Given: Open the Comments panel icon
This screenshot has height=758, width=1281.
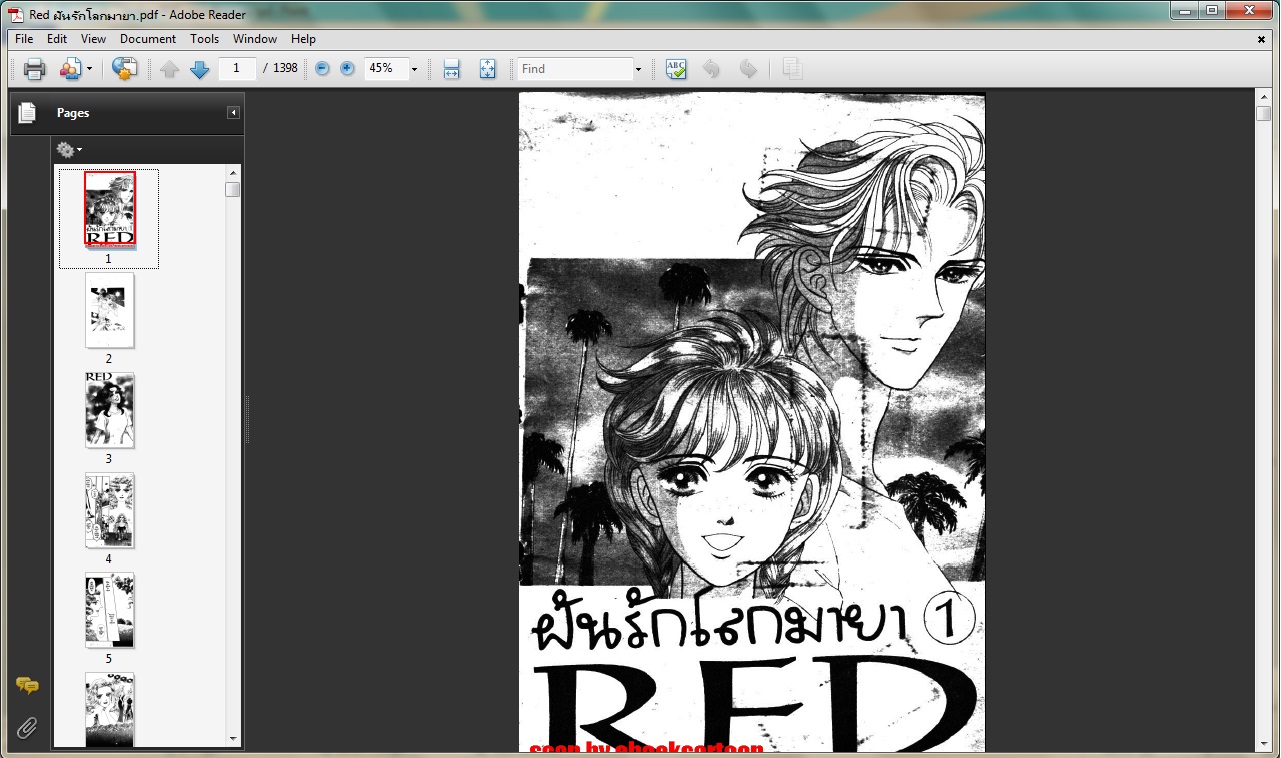Looking at the screenshot, I should (x=27, y=686).
